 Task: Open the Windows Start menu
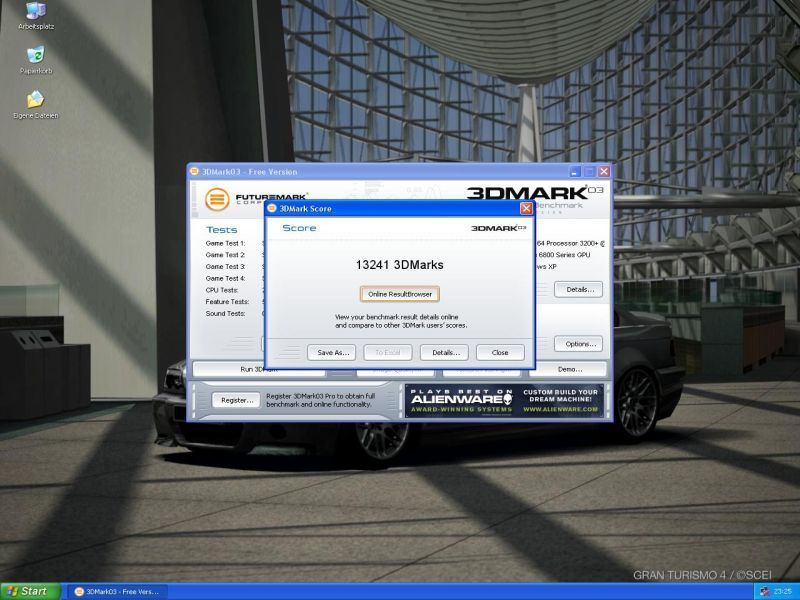pos(30,591)
